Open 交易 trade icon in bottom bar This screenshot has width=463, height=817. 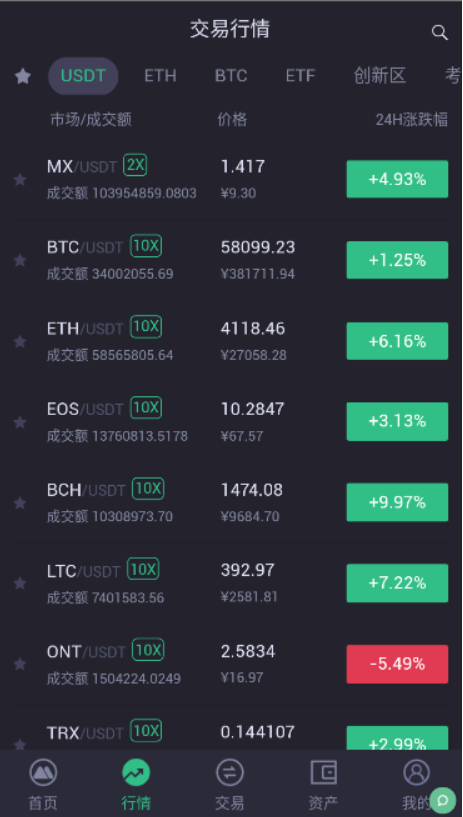(230, 772)
